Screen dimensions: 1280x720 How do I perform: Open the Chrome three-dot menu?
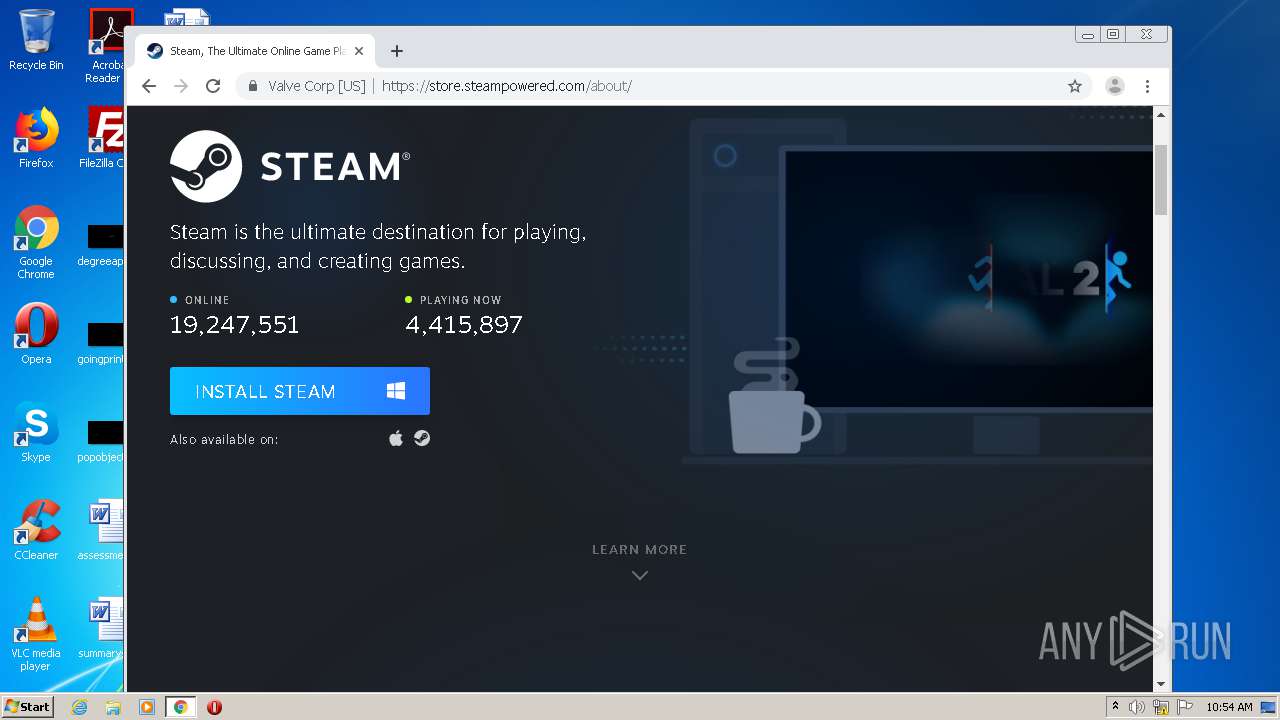(x=1148, y=86)
